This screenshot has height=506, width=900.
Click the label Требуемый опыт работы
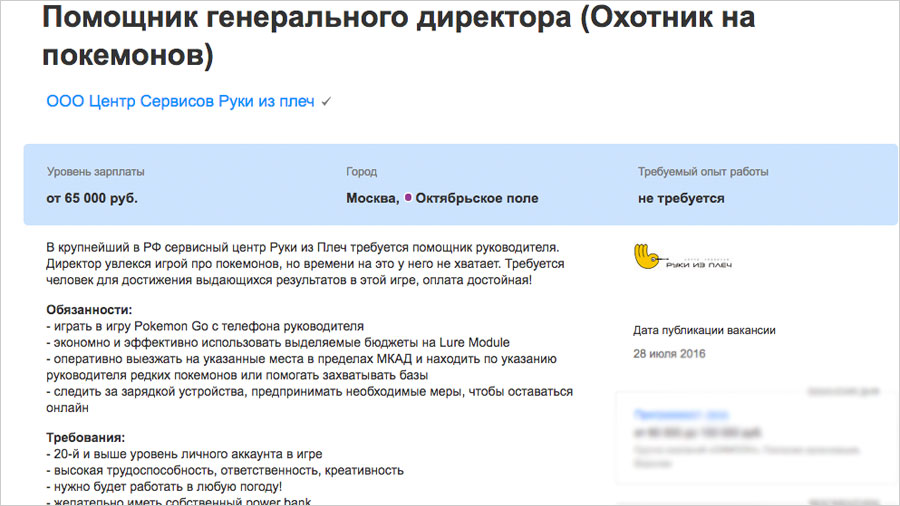(703, 172)
